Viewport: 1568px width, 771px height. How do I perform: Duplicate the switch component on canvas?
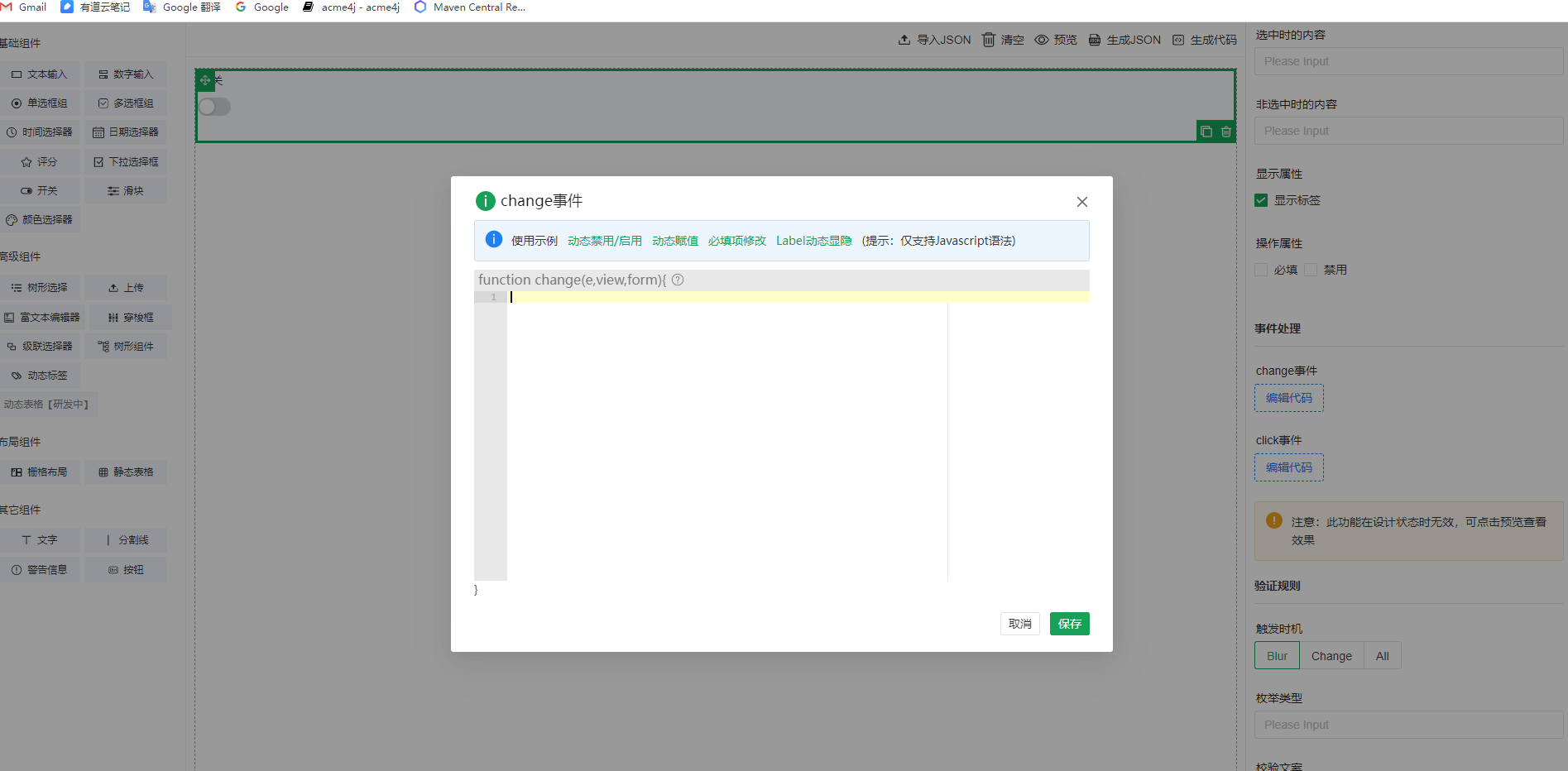[x=1206, y=131]
